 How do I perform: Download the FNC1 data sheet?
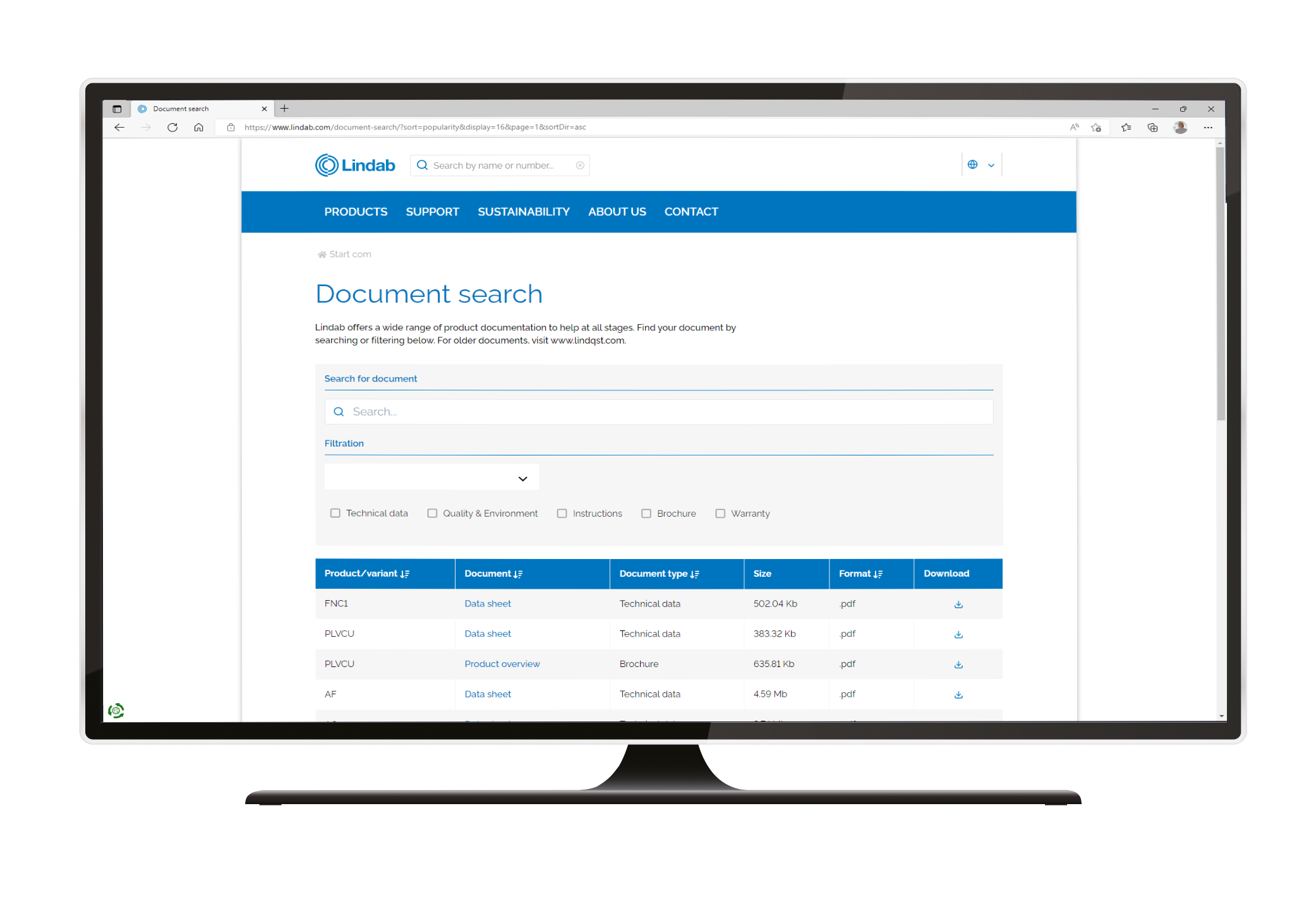click(958, 605)
